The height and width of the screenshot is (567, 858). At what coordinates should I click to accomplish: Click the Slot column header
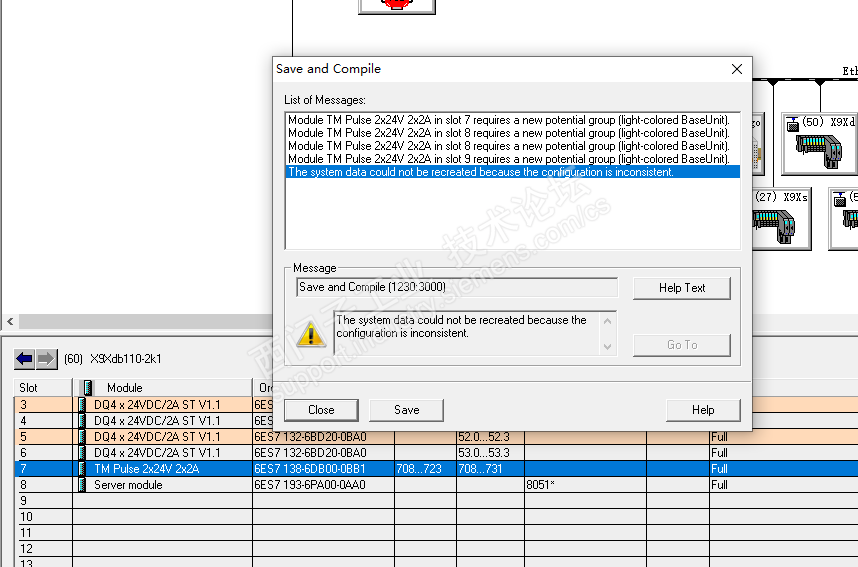43,387
